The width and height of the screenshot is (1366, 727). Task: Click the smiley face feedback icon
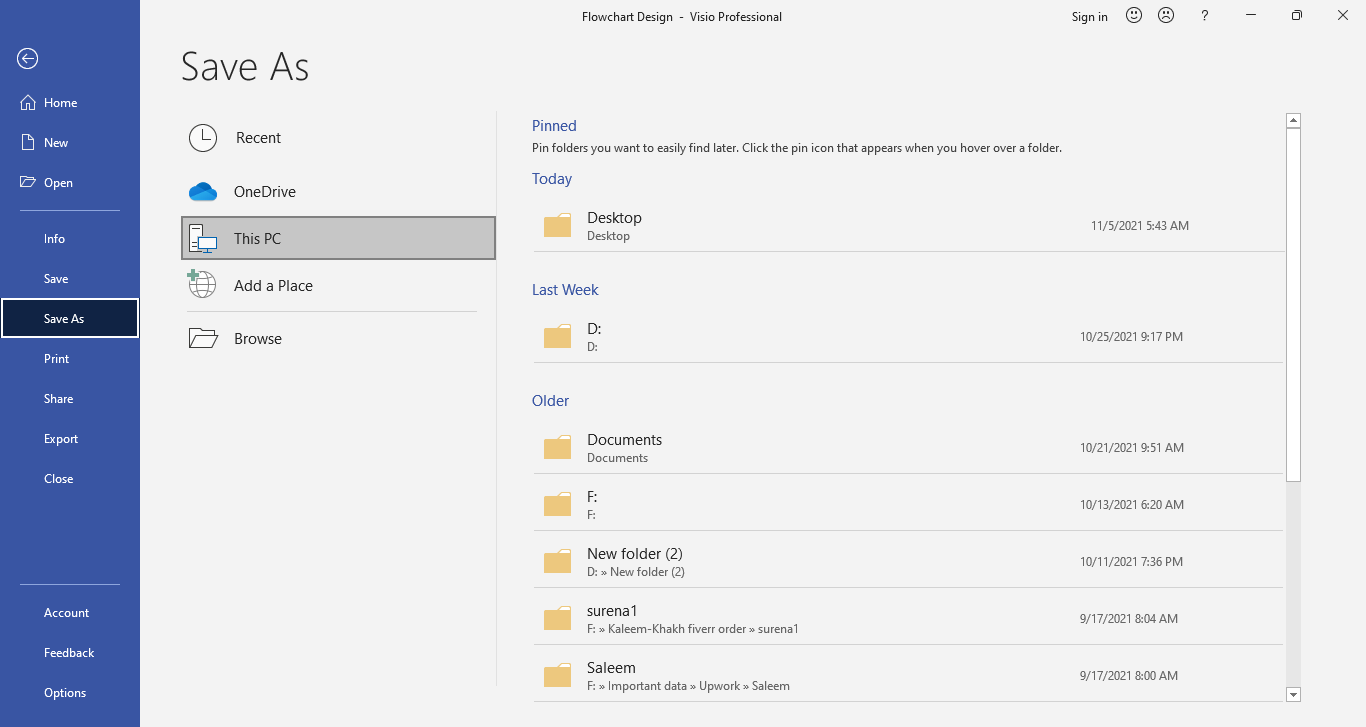point(1134,15)
